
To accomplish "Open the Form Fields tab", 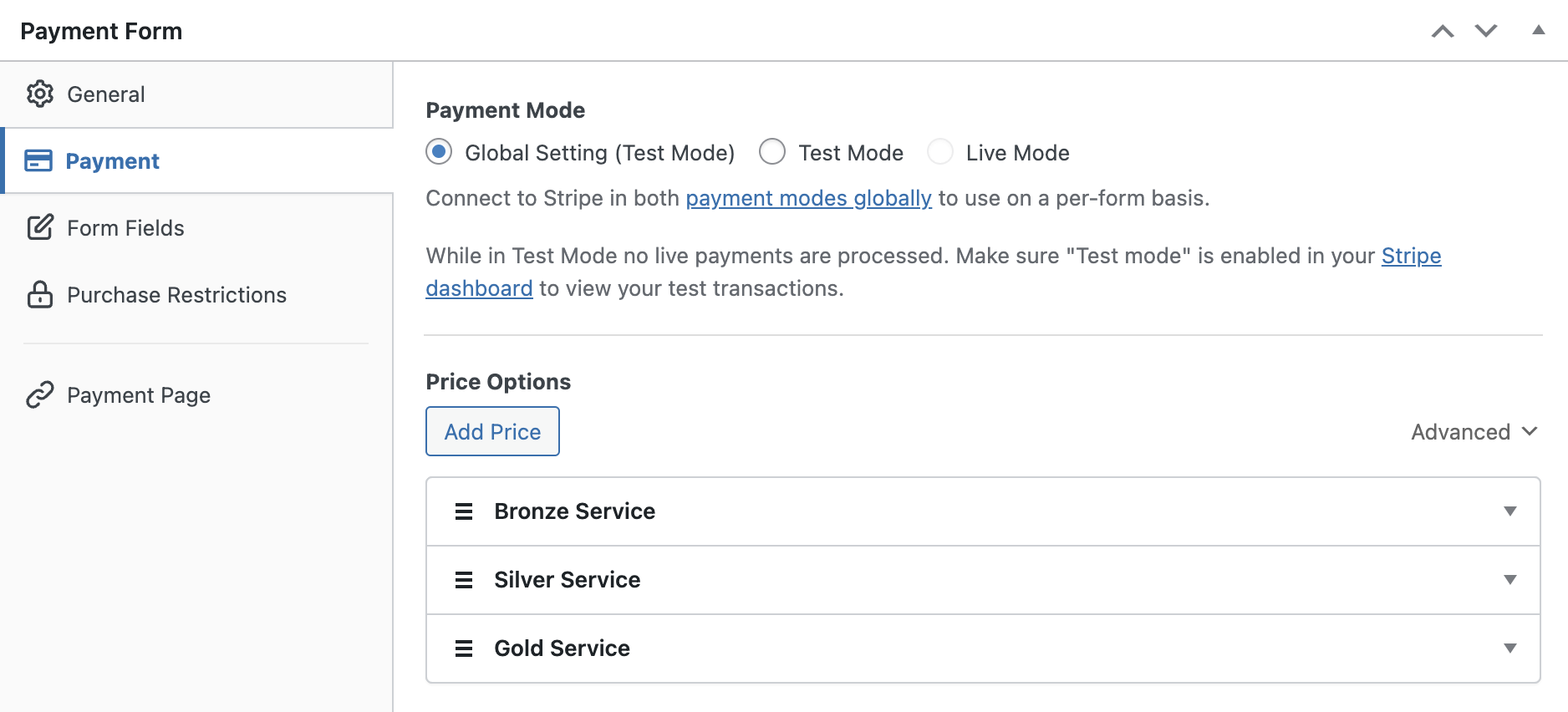I will click(x=196, y=227).
